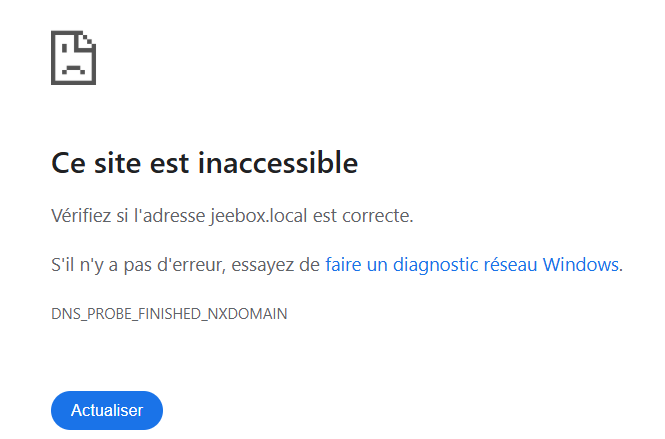Click the word 'Vérifiez' in the message

click(x=83, y=215)
